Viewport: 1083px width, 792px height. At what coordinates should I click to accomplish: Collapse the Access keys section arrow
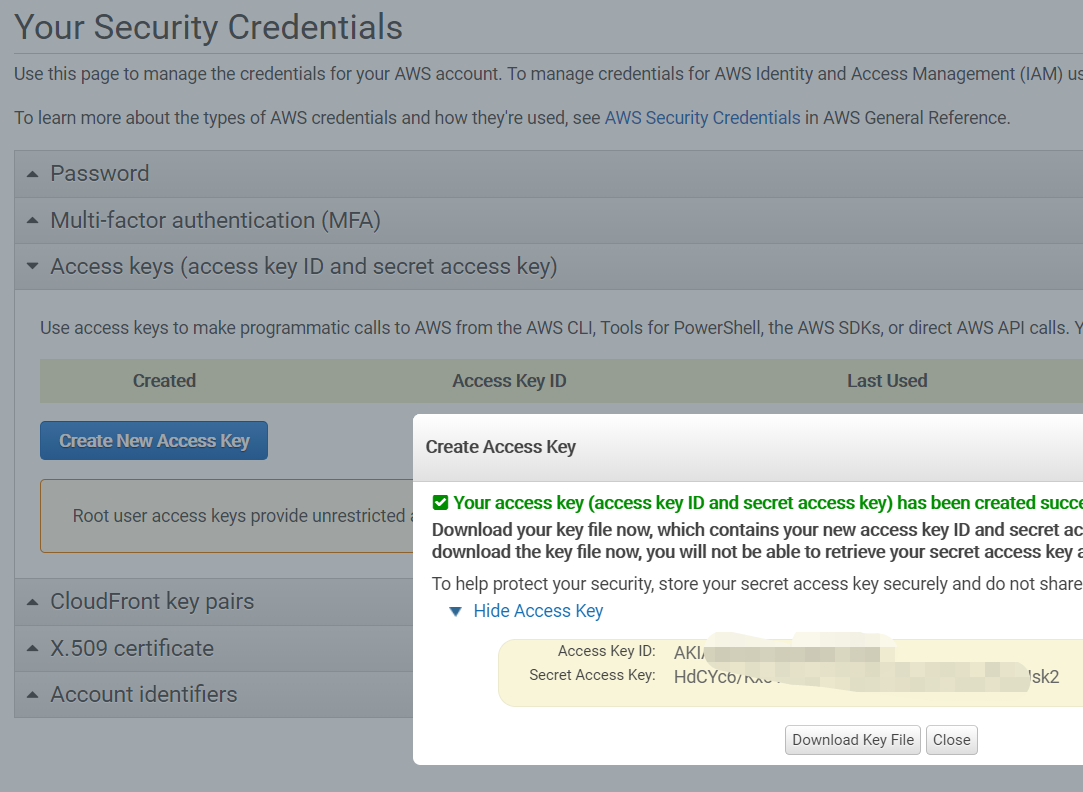click(32, 267)
